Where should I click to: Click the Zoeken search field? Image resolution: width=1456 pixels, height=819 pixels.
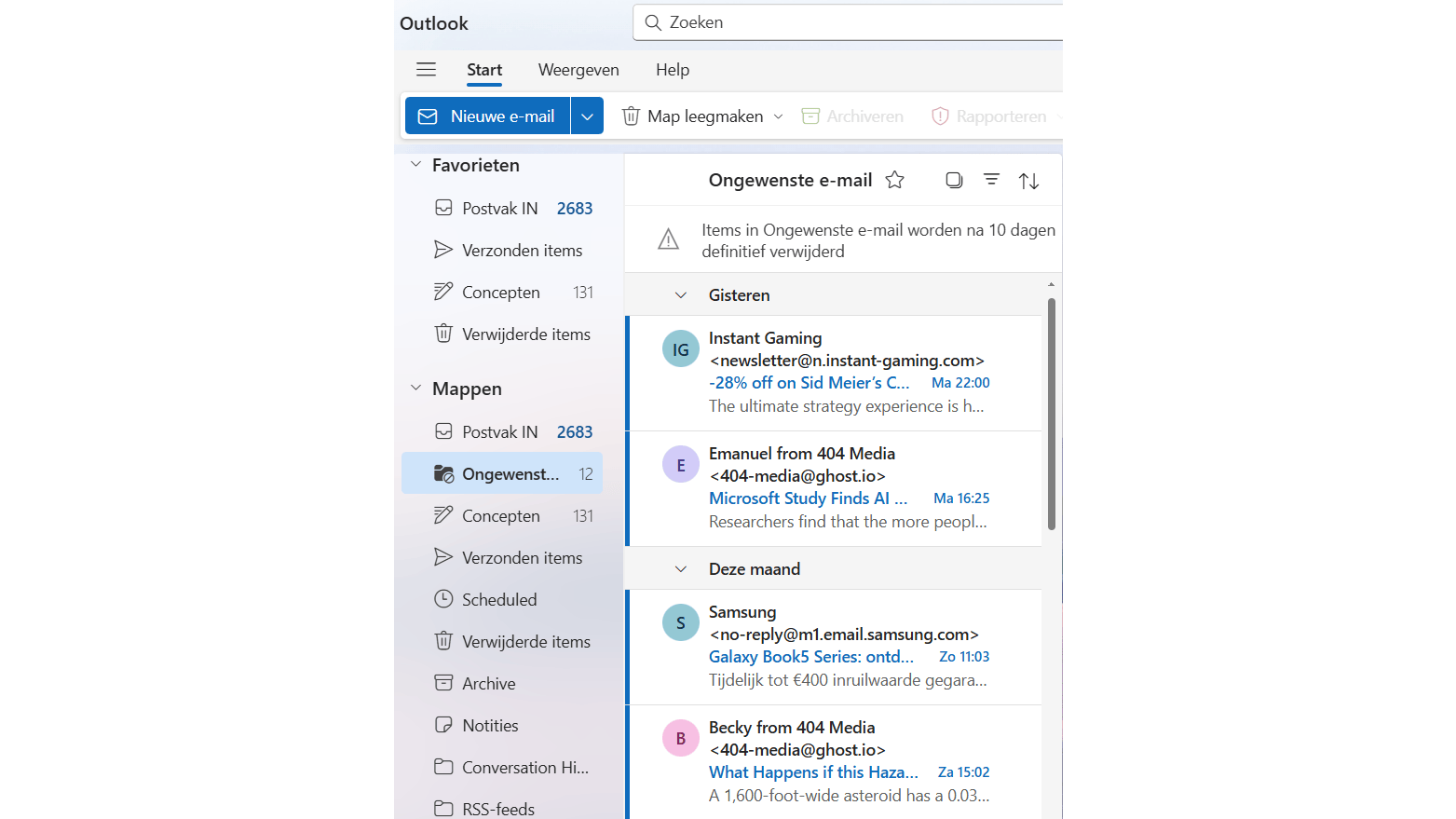click(848, 22)
